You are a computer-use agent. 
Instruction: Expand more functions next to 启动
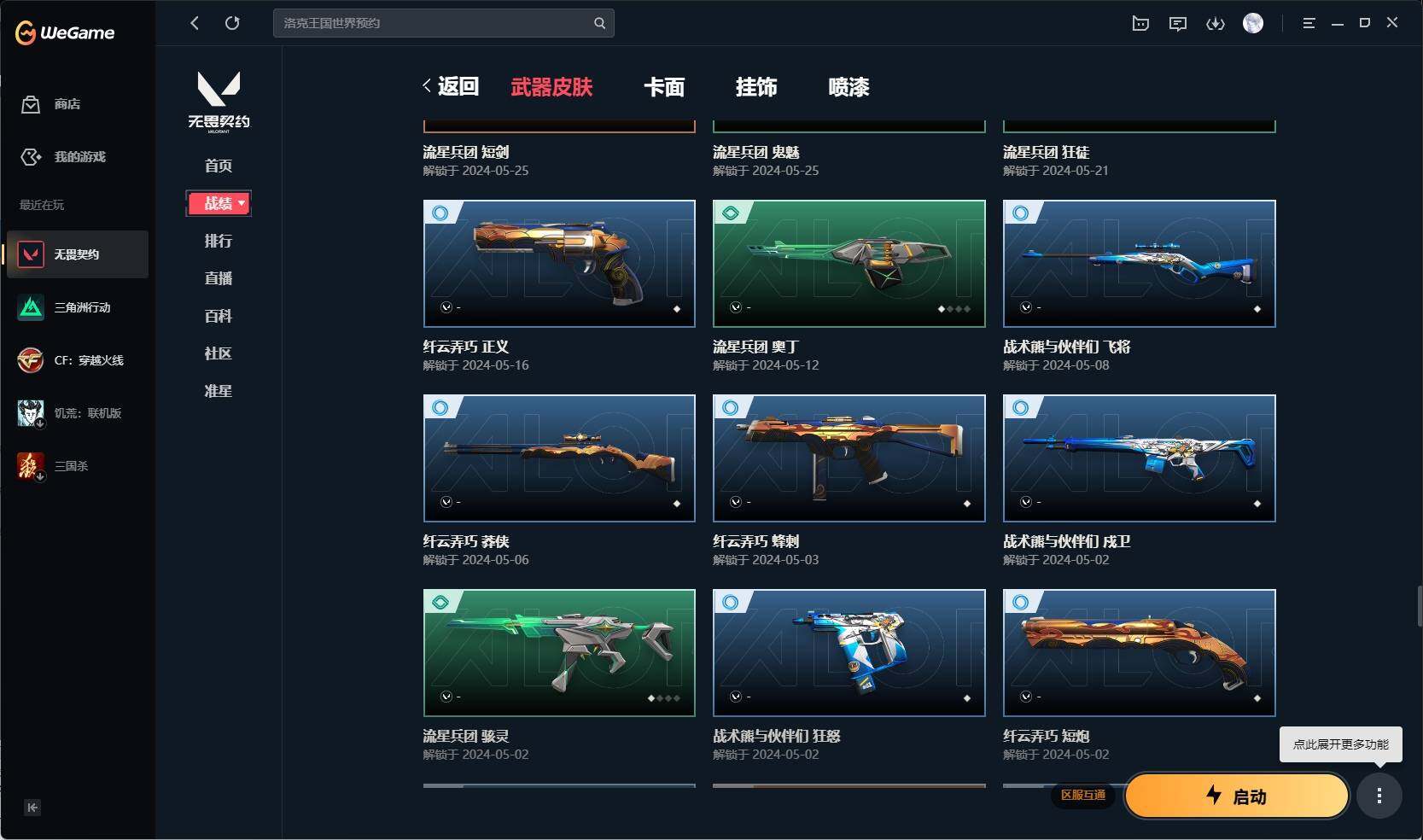(1379, 796)
